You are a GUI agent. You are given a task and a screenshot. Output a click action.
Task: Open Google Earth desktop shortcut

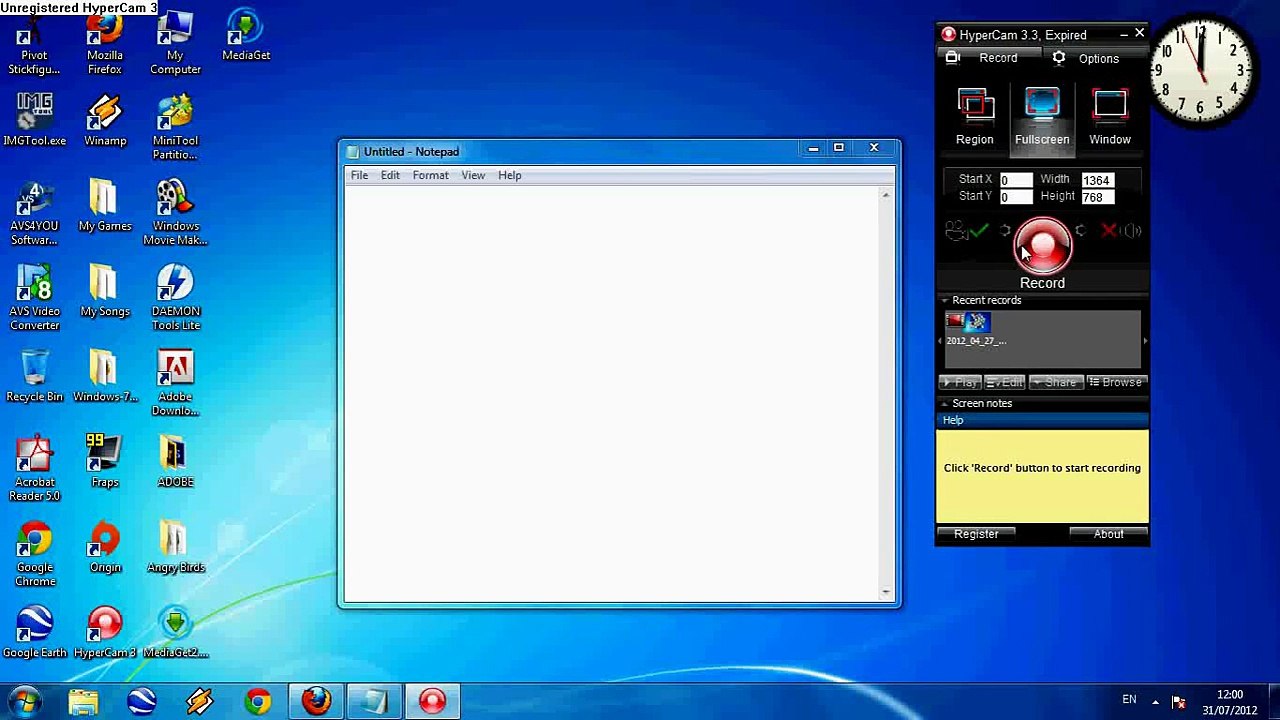coord(34,632)
